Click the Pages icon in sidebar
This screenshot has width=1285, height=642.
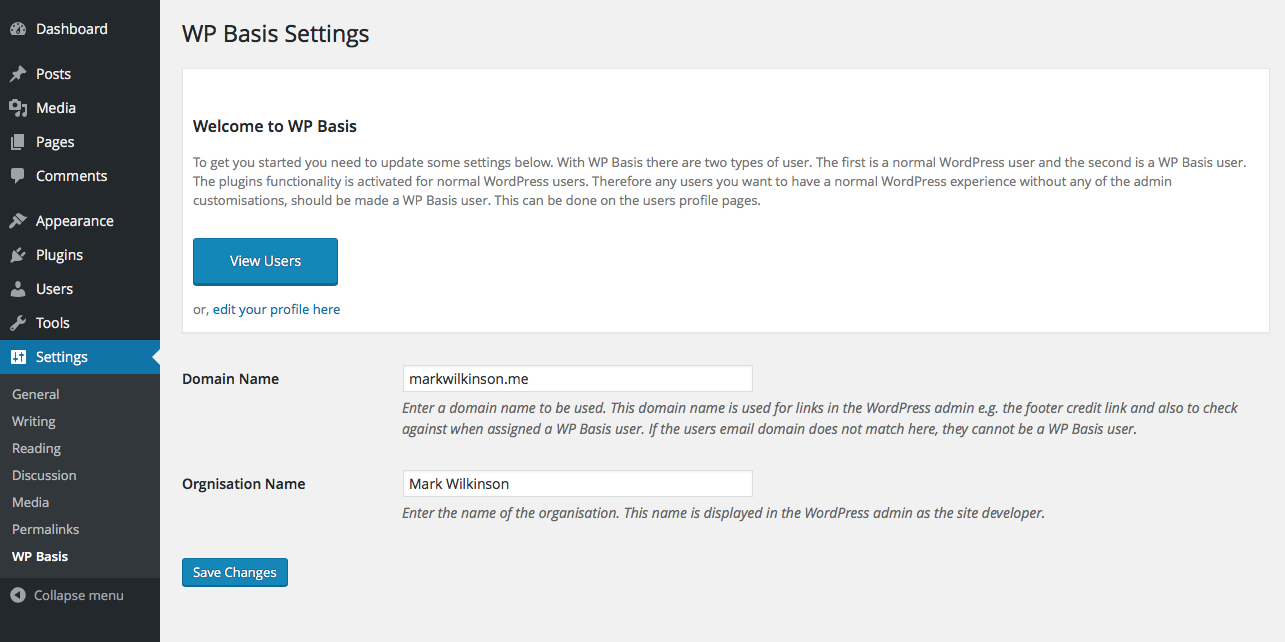click(18, 142)
